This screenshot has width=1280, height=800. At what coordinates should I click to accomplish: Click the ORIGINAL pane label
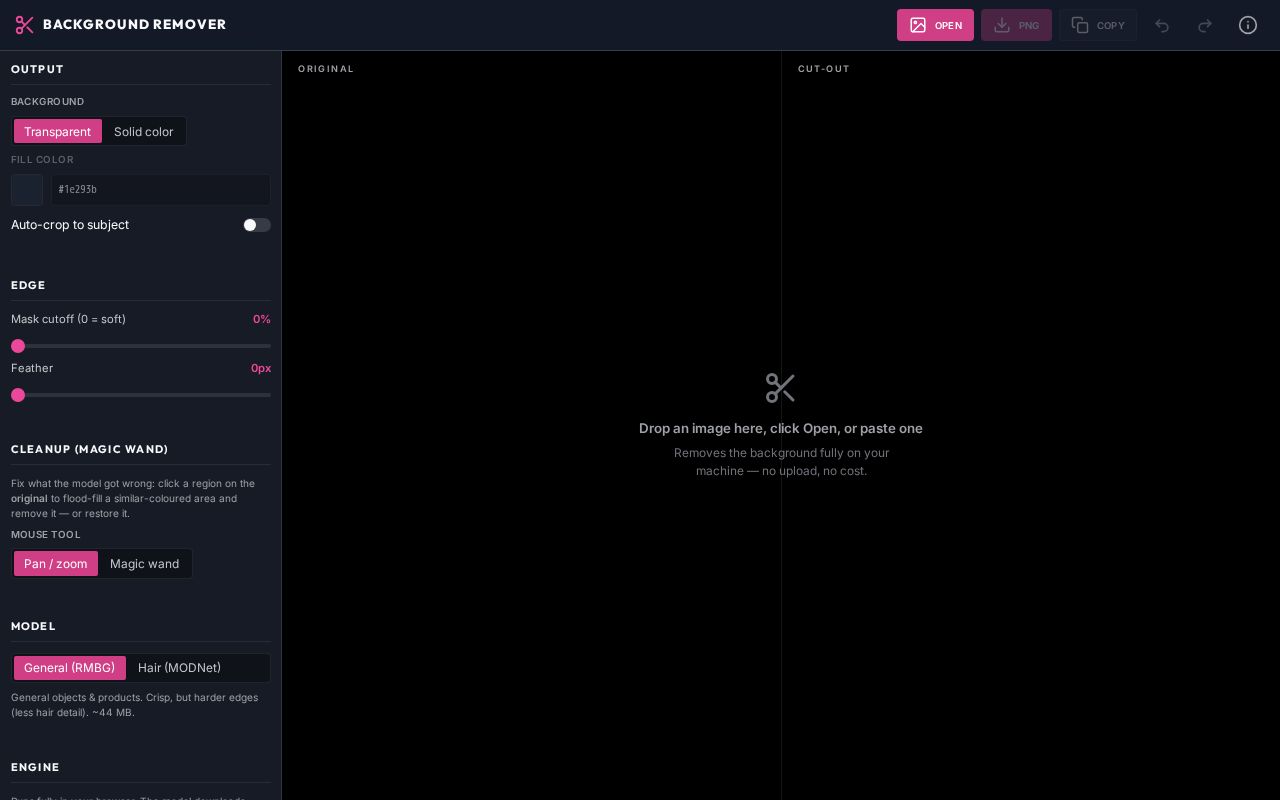point(326,69)
